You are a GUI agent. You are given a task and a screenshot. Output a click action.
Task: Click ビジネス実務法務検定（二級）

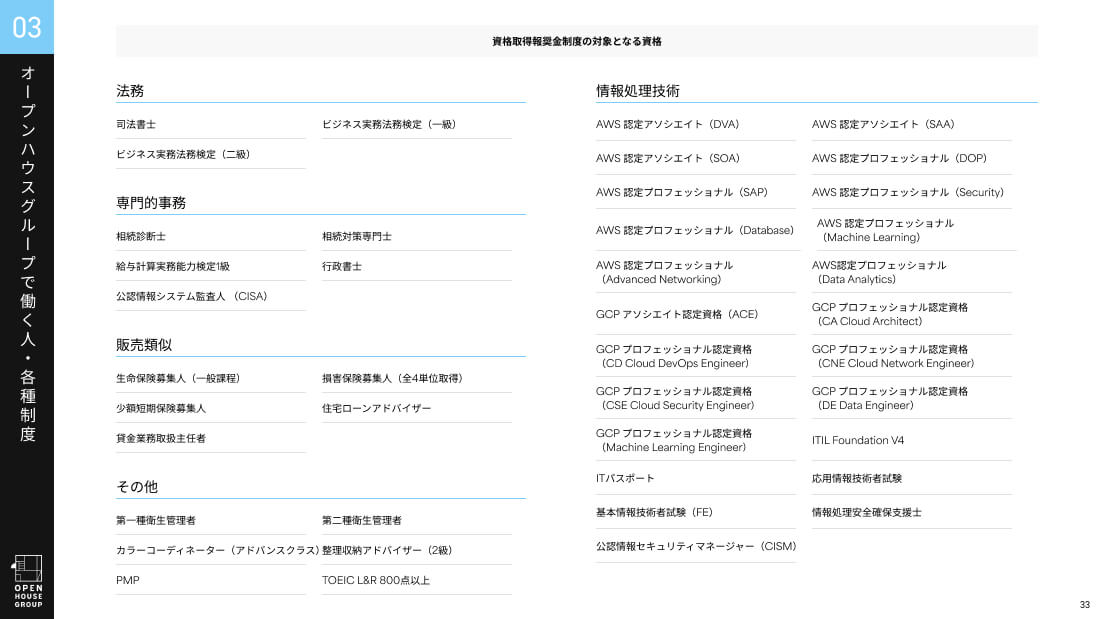[x=183, y=154]
